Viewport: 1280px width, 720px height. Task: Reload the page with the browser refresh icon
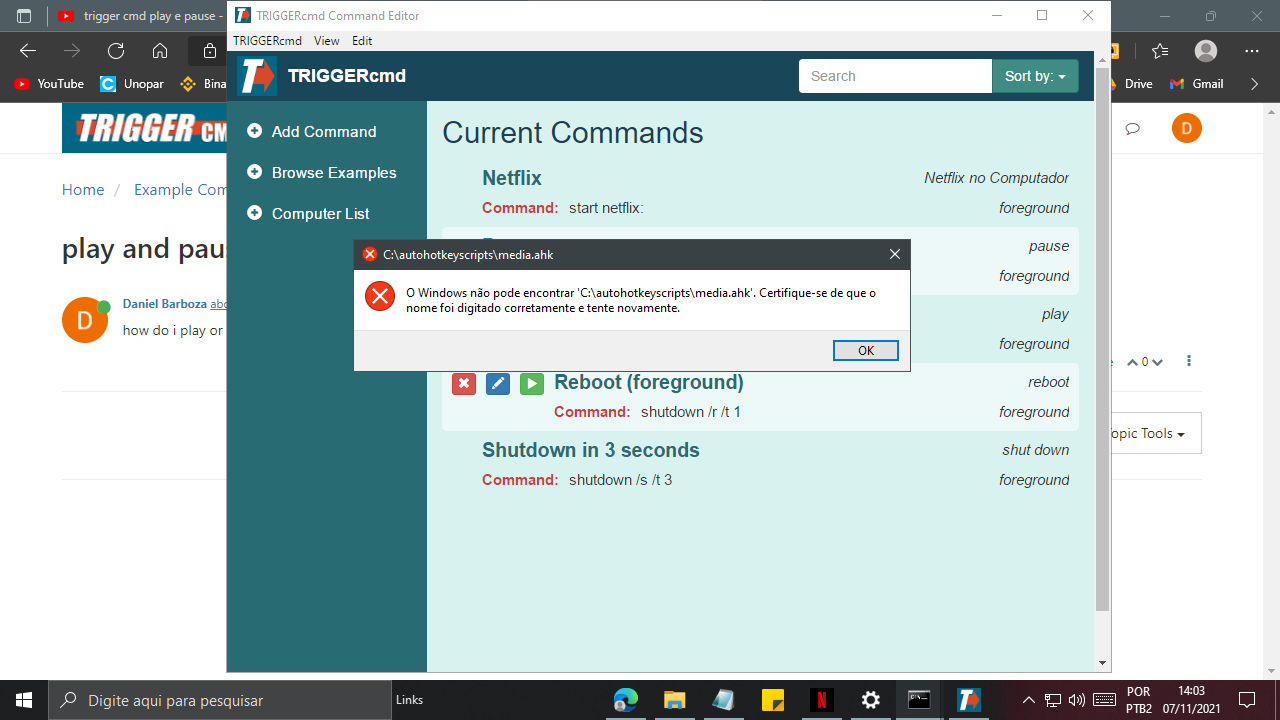pyautogui.click(x=116, y=51)
